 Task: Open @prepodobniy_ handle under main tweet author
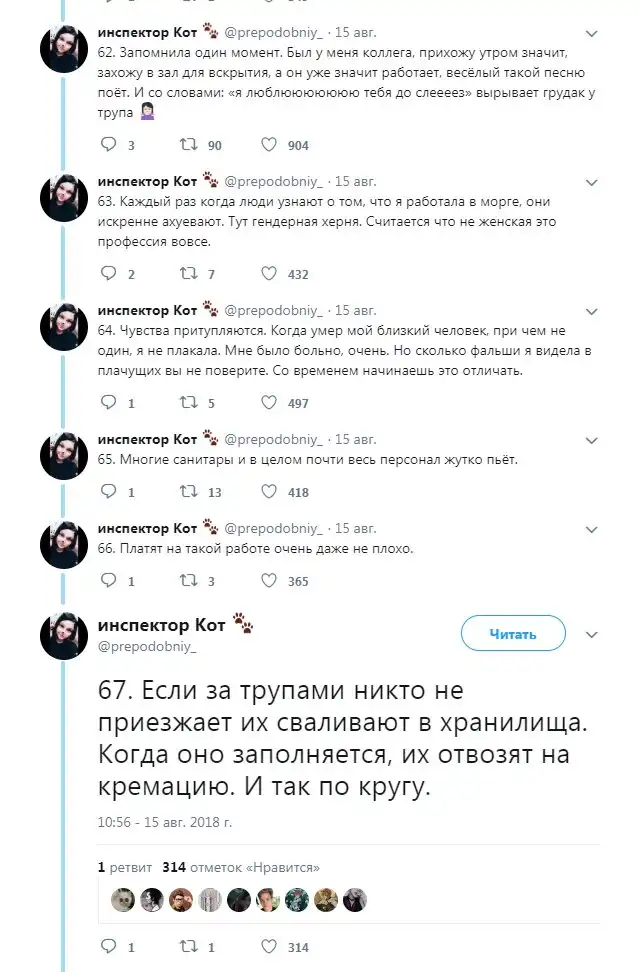[x=148, y=647]
